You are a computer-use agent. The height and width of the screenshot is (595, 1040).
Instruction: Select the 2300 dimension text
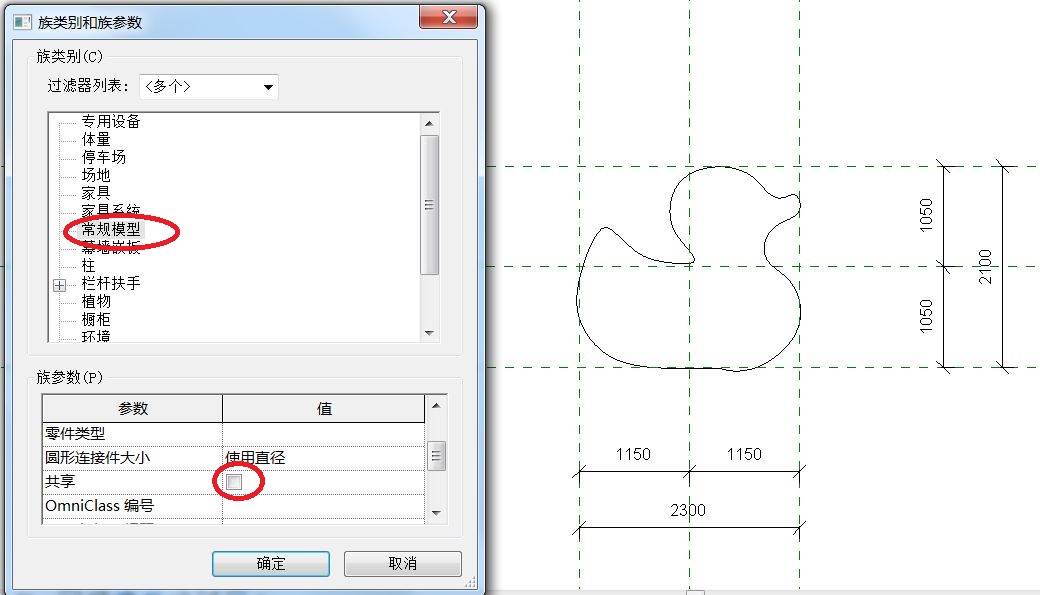[688, 510]
